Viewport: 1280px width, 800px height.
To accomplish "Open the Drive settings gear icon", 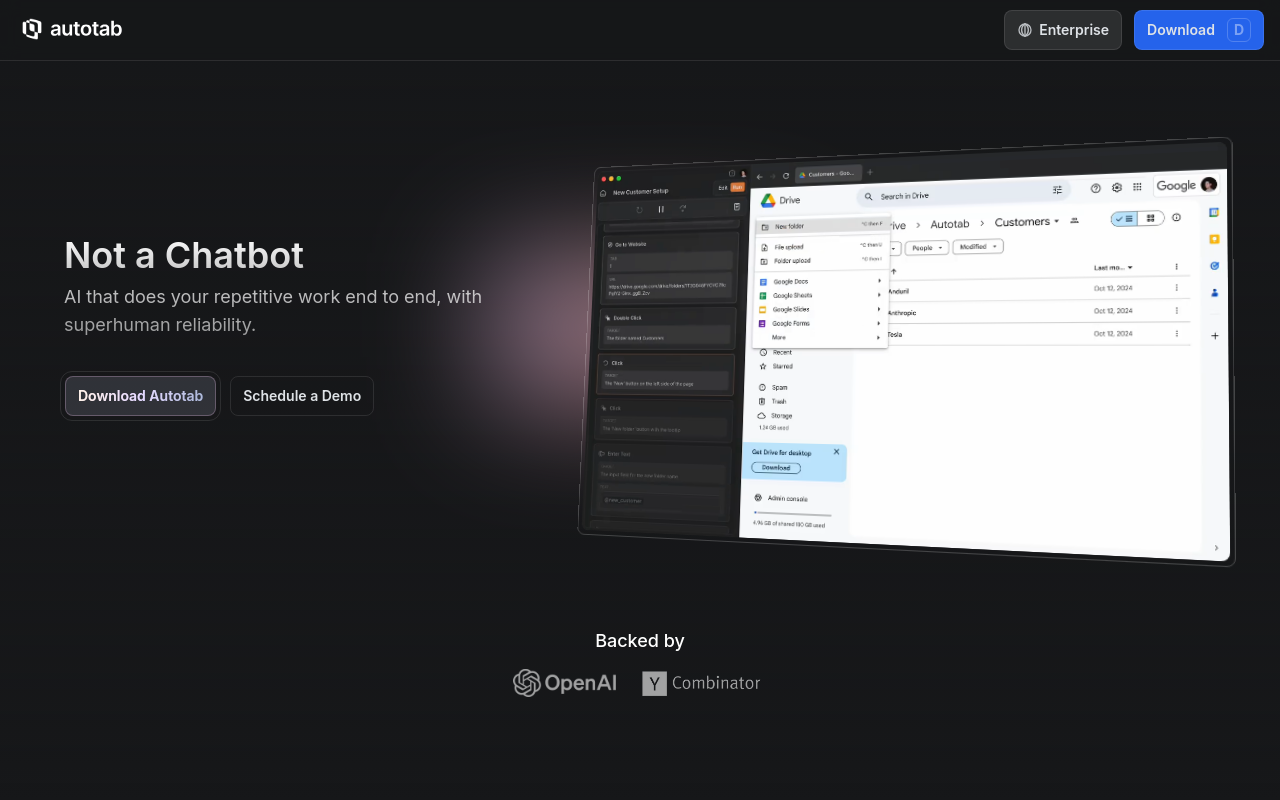I will (x=1117, y=187).
